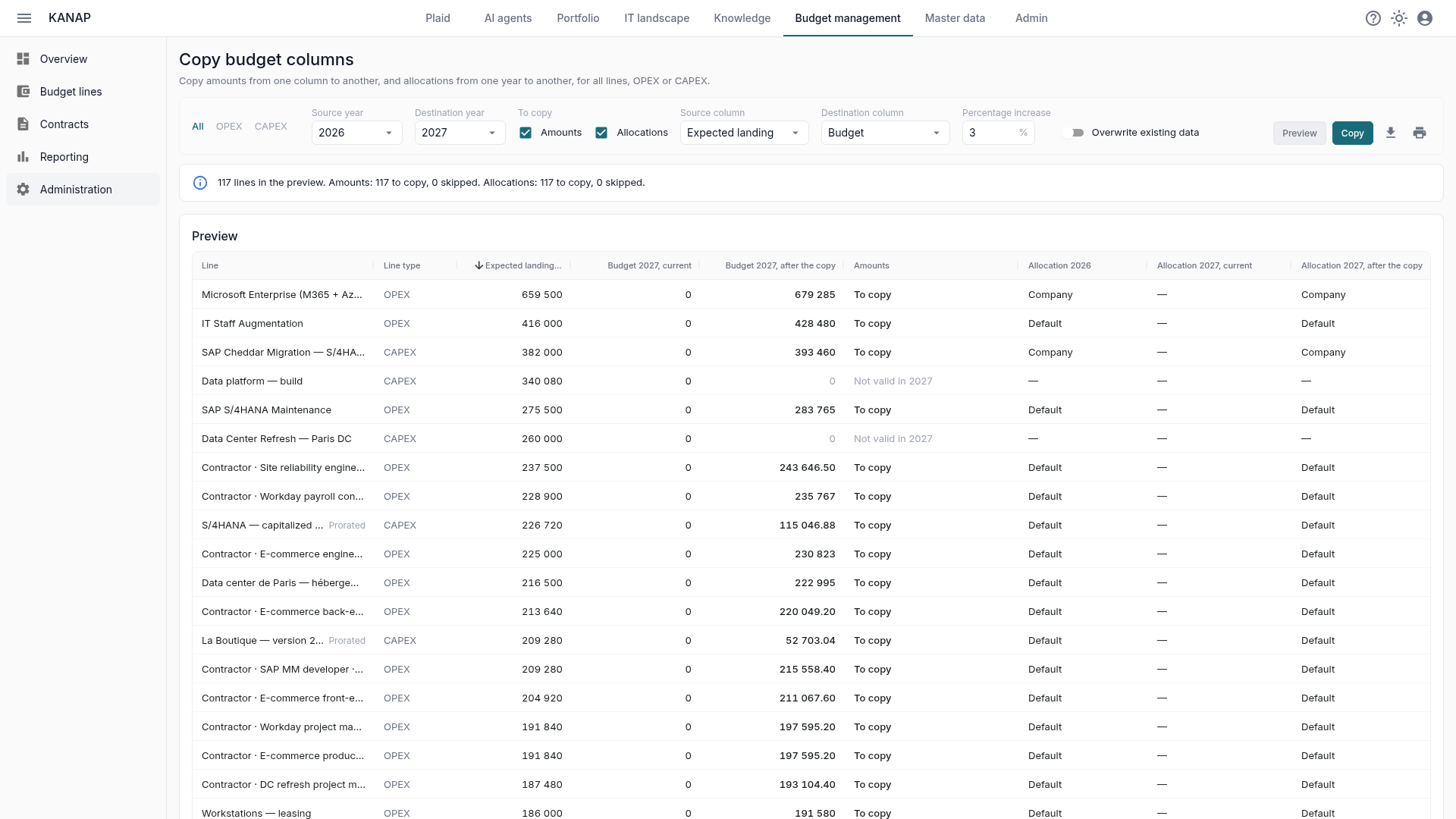Click the Overview dashboard icon in sidebar
Image resolution: width=1456 pixels, height=819 pixels.
[24, 59]
